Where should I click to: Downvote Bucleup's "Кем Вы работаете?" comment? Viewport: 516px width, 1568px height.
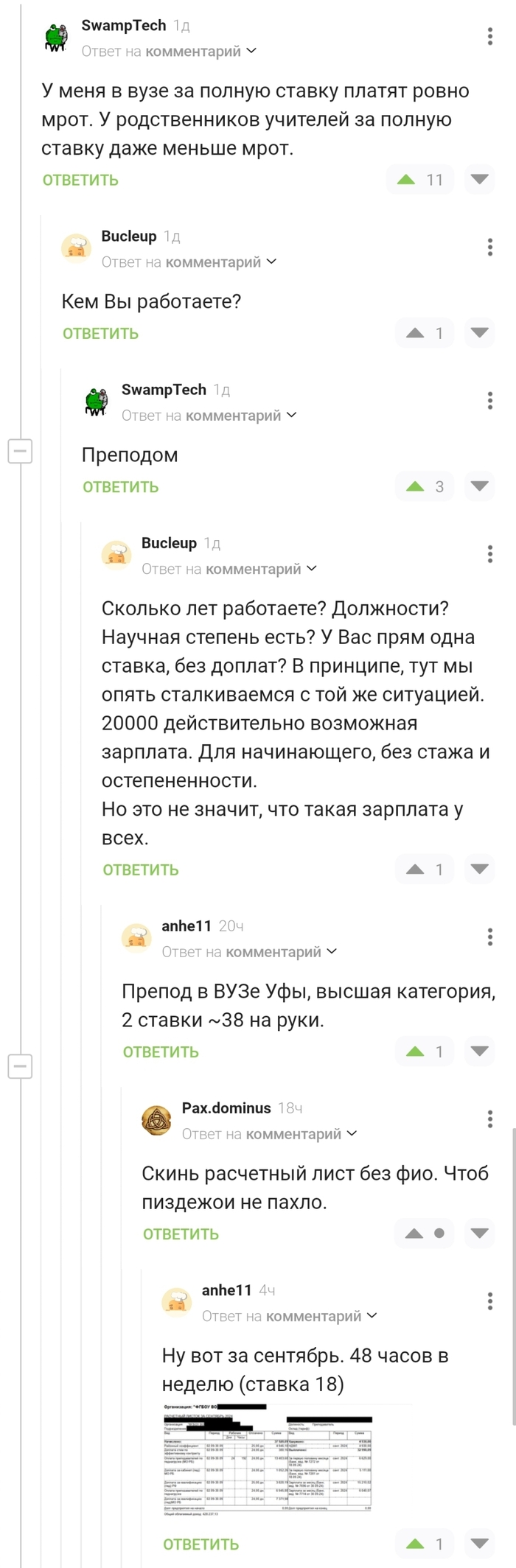pos(480,333)
